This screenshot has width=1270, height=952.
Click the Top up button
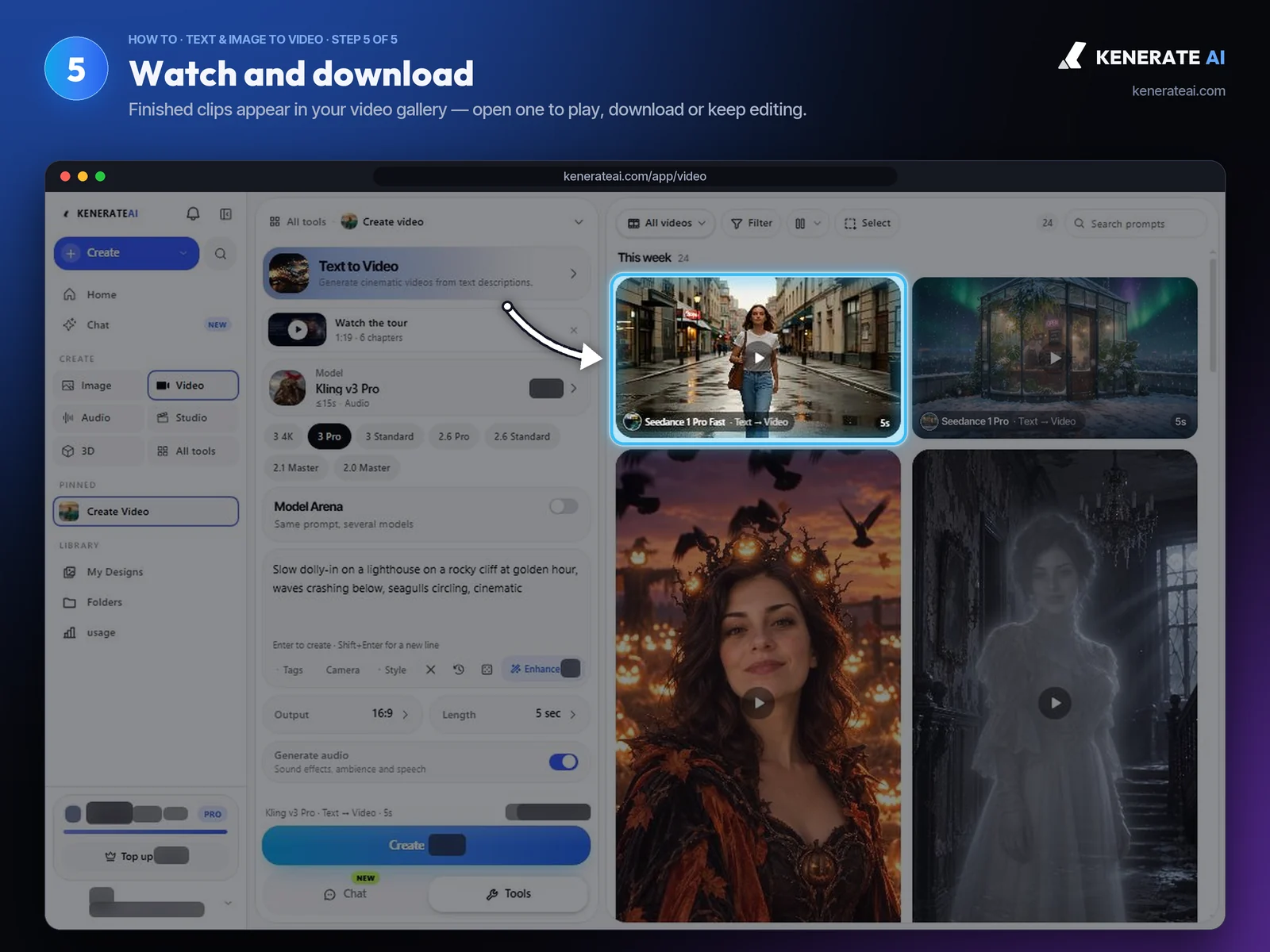point(147,856)
